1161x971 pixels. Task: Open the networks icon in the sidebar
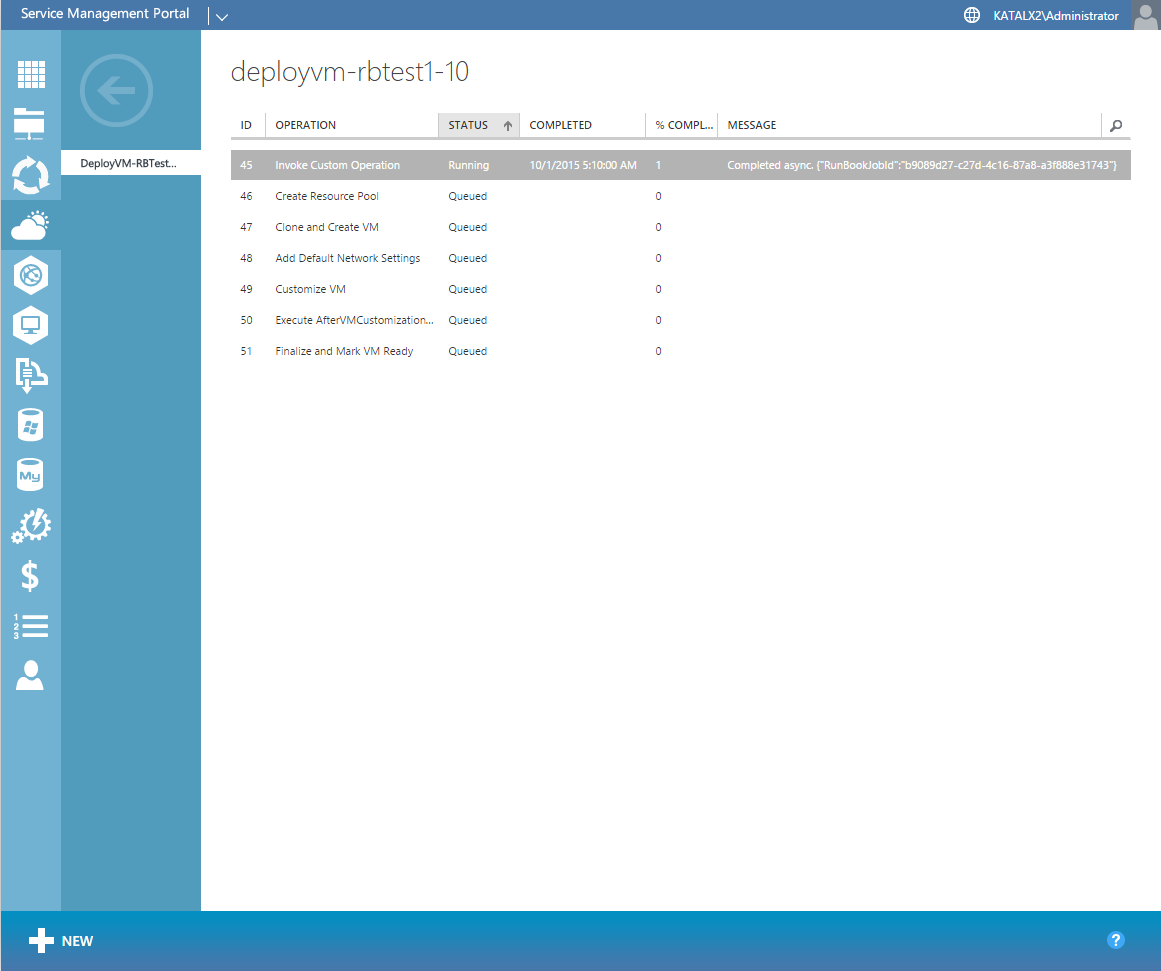click(30, 124)
